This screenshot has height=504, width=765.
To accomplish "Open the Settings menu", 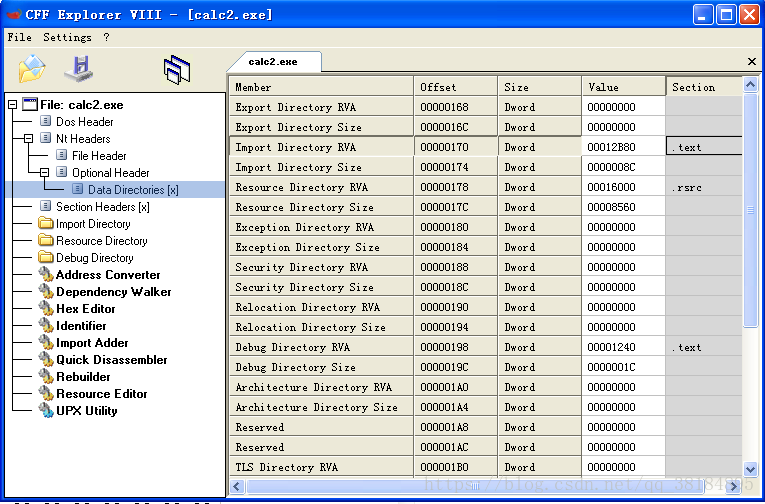I will pyautogui.click(x=67, y=37).
